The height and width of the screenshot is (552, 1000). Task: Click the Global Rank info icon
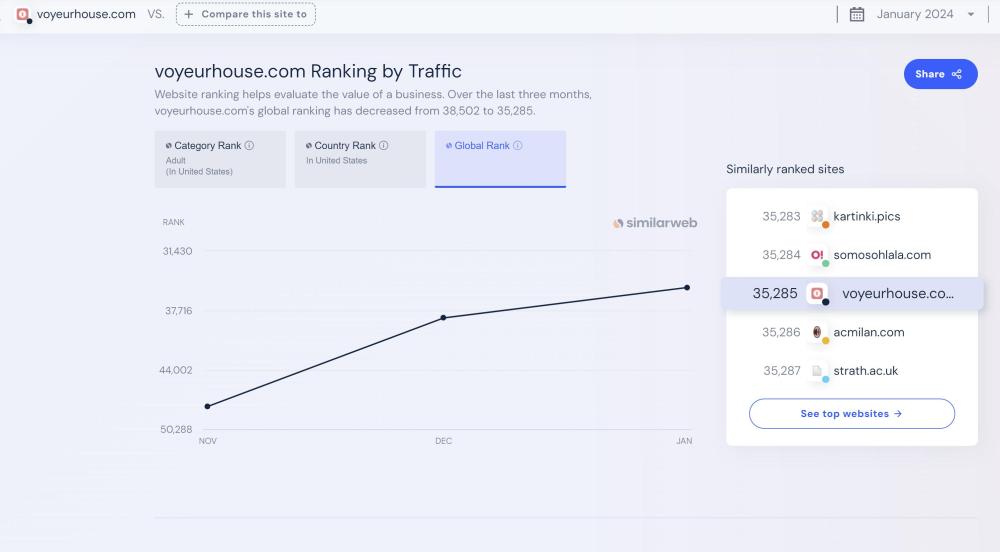pos(518,146)
